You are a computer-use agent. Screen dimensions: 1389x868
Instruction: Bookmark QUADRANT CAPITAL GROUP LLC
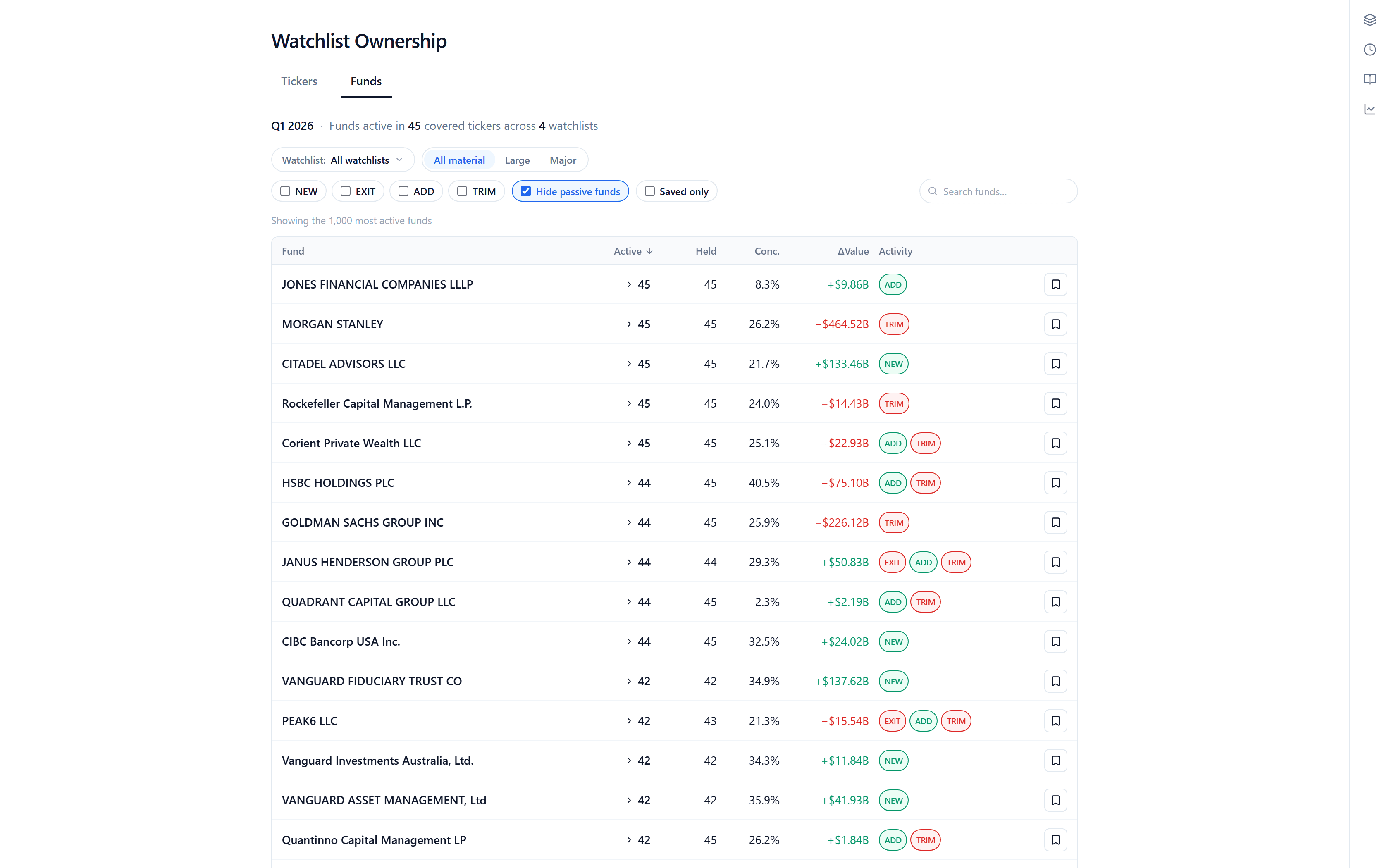(x=1055, y=602)
